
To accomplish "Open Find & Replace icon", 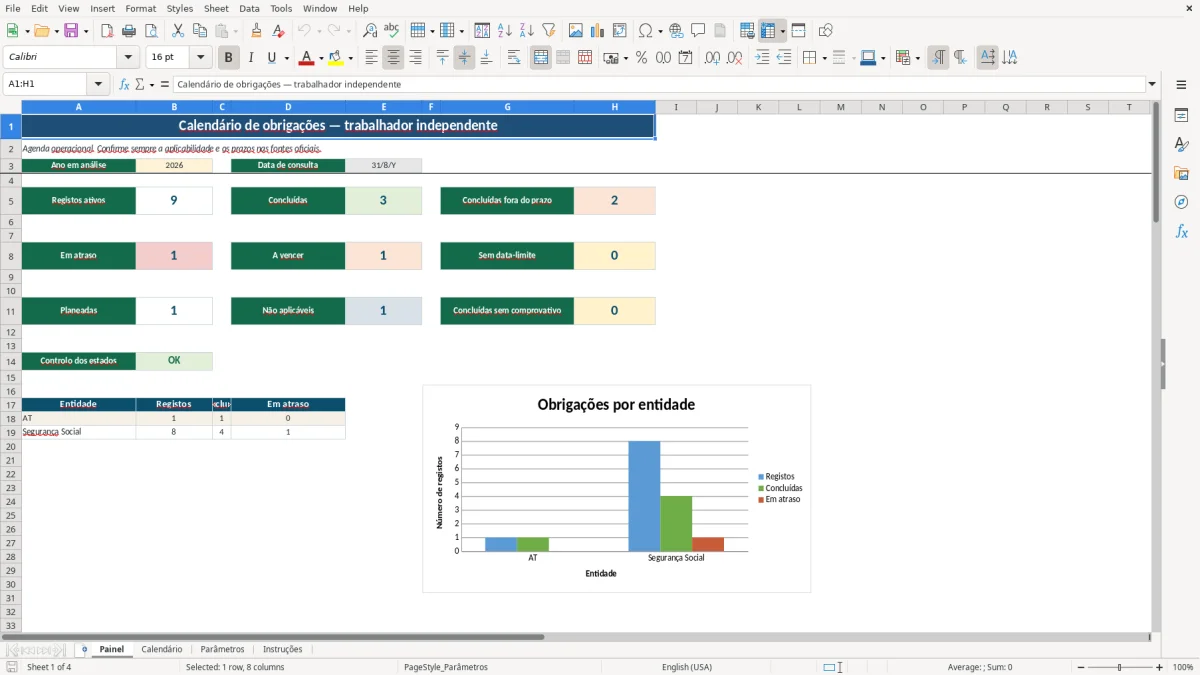I will tap(370, 31).
